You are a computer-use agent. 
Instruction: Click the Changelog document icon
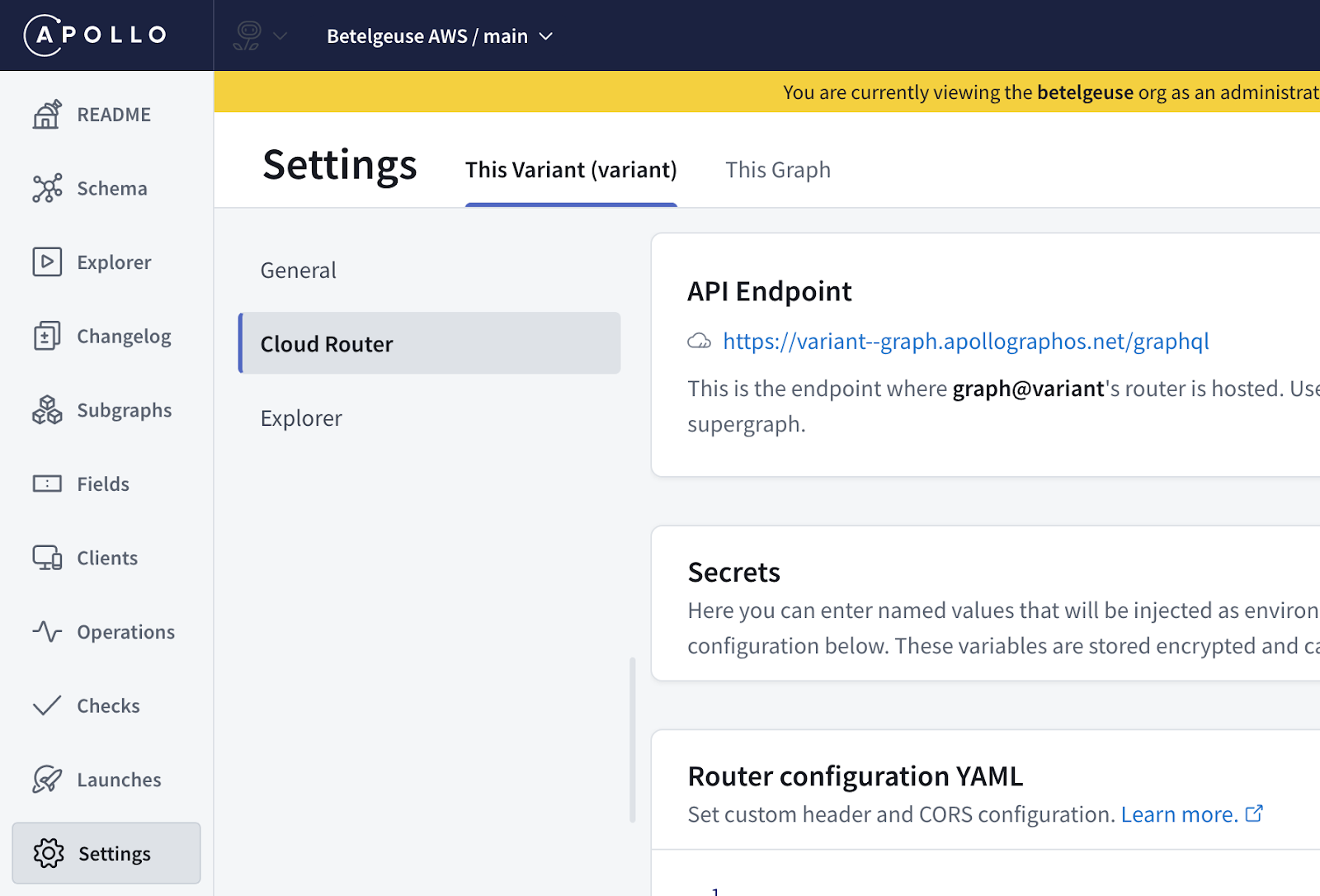(x=47, y=336)
